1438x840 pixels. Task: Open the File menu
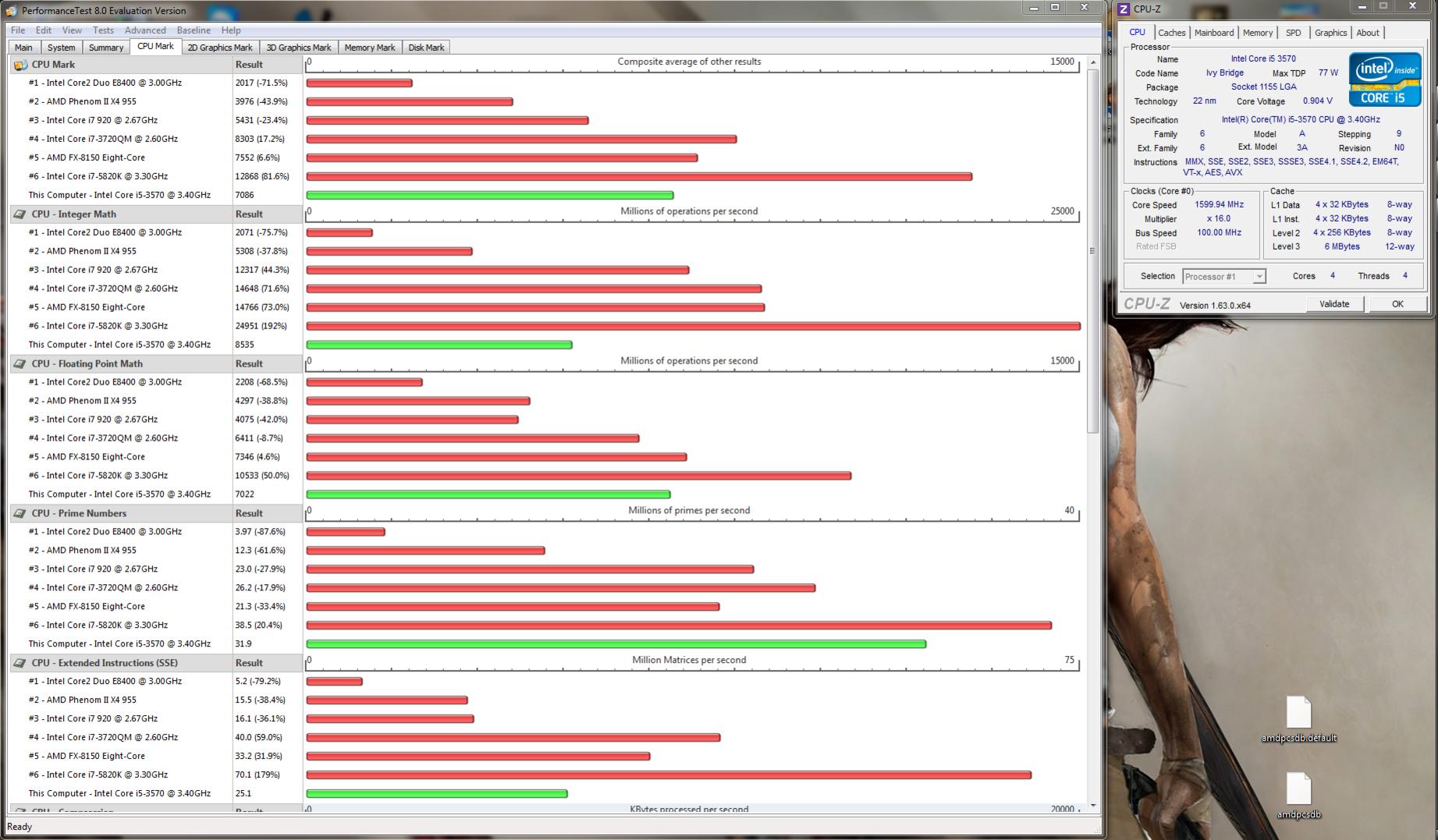pos(18,30)
